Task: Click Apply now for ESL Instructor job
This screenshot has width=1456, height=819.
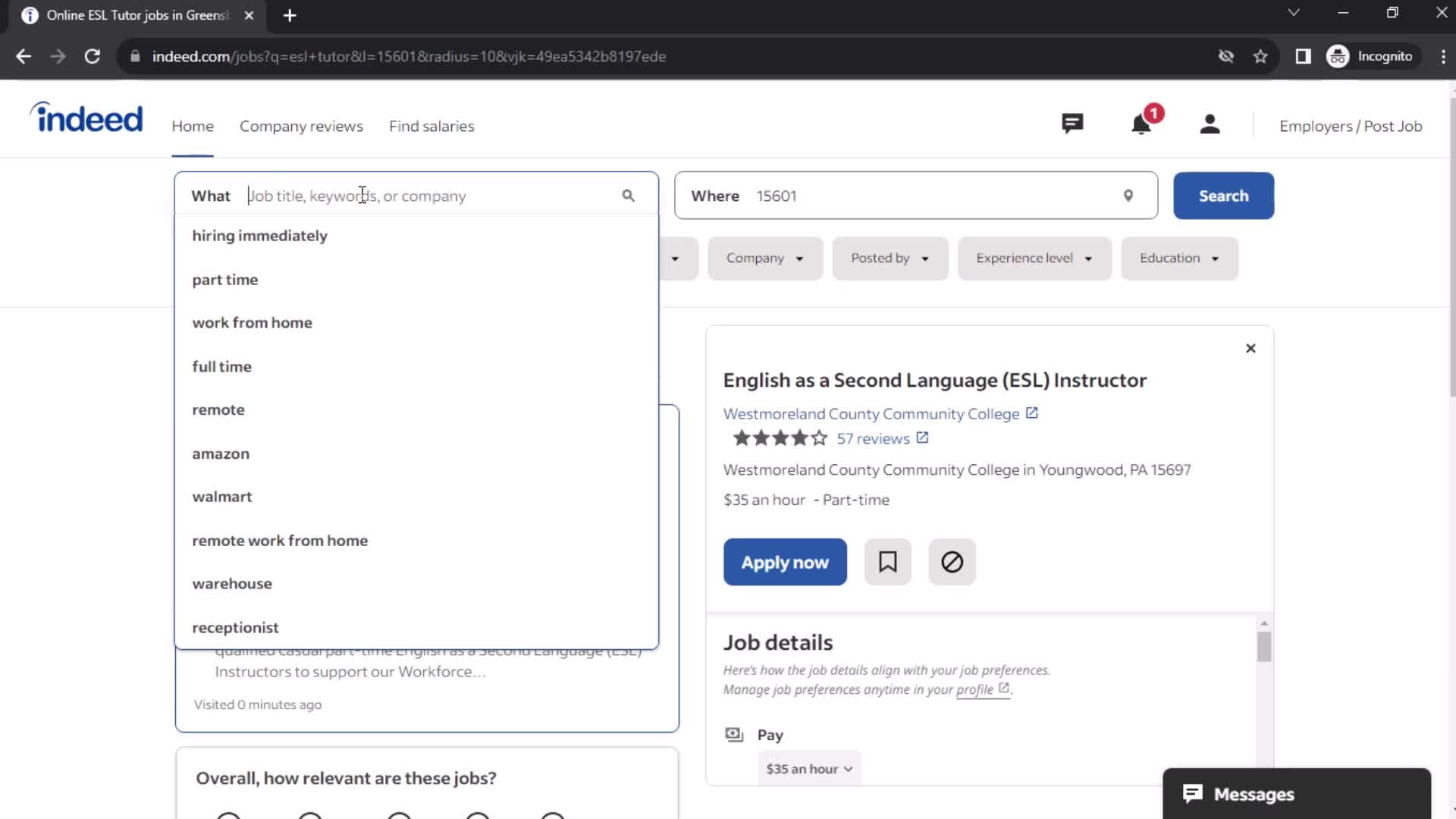Action: 786,562
